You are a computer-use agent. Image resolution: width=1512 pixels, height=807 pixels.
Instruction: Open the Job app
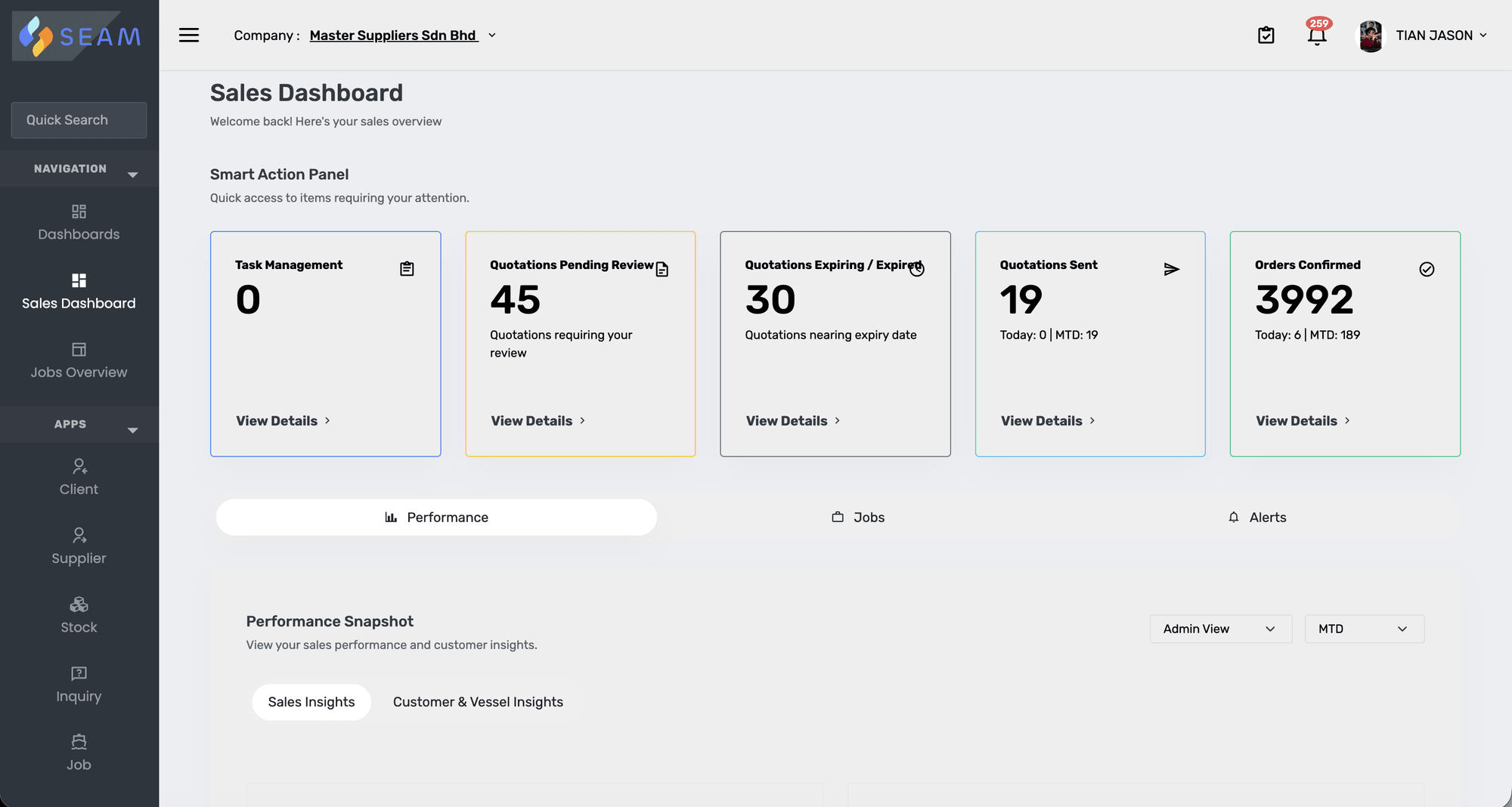tap(79, 753)
